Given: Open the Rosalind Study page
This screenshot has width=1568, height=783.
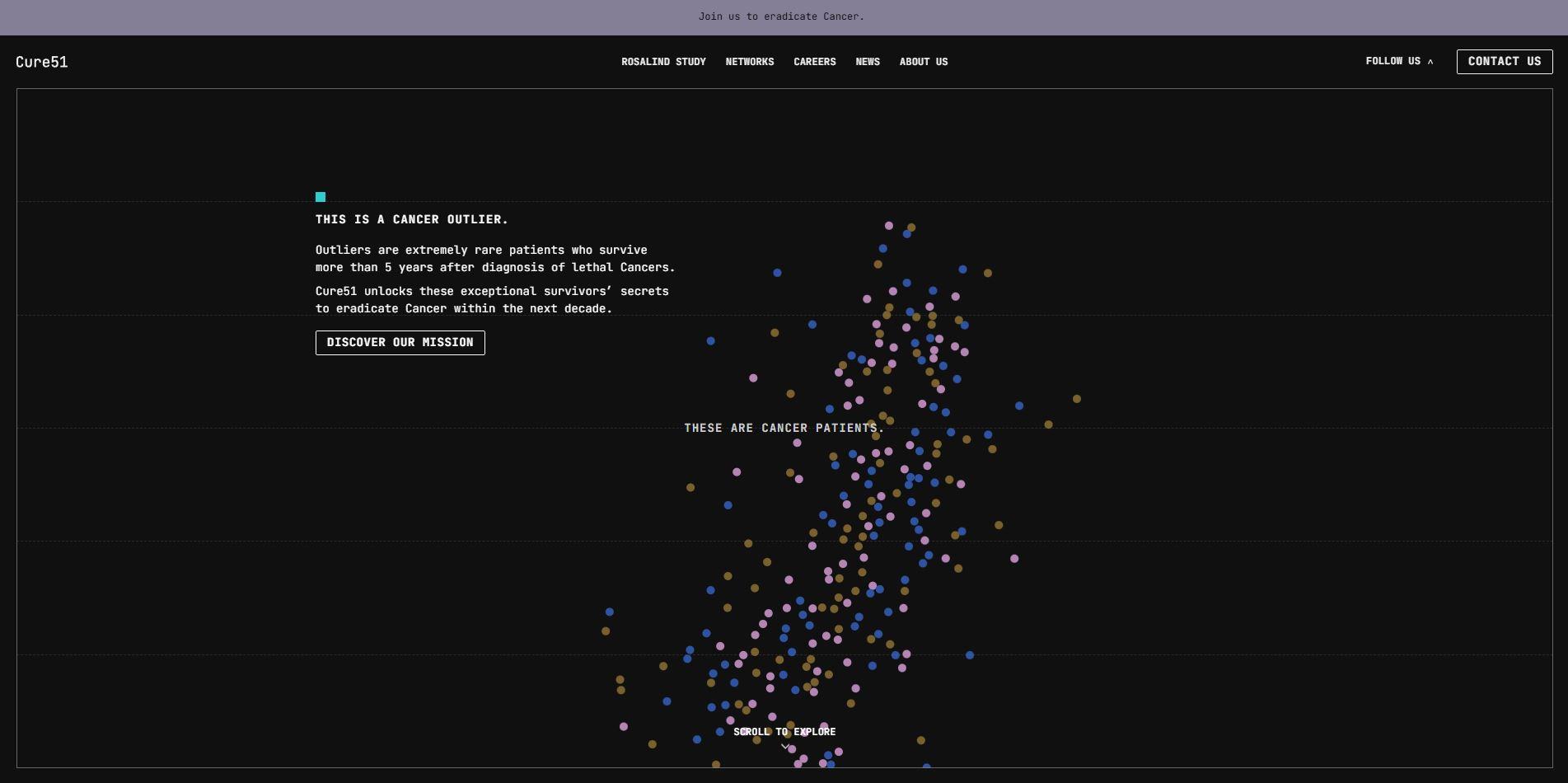Looking at the screenshot, I should tap(663, 62).
